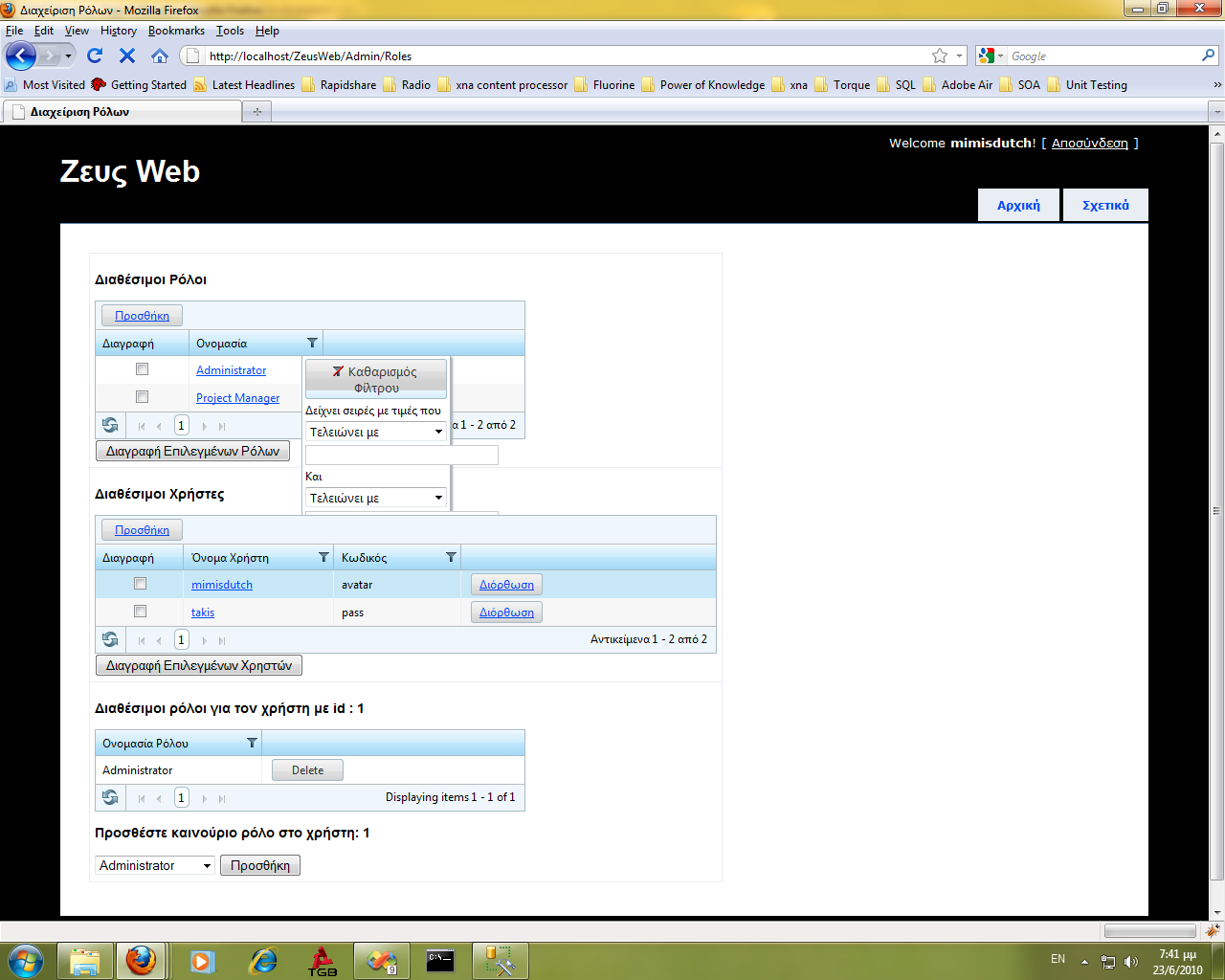Screen dimensions: 1225x980
Task: Open the mimisdutch user link
Action: click(x=222, y=584)
